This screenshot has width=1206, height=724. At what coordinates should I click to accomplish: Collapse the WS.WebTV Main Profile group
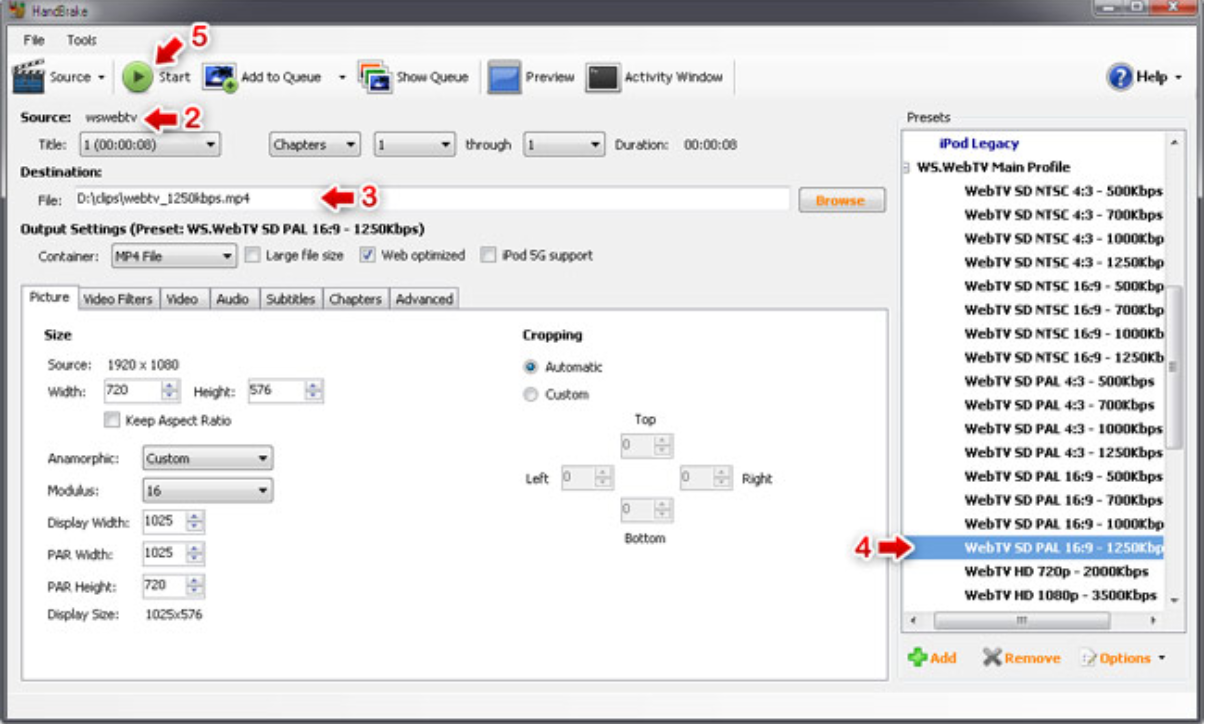pyautogui.click(x=906, y=168)
